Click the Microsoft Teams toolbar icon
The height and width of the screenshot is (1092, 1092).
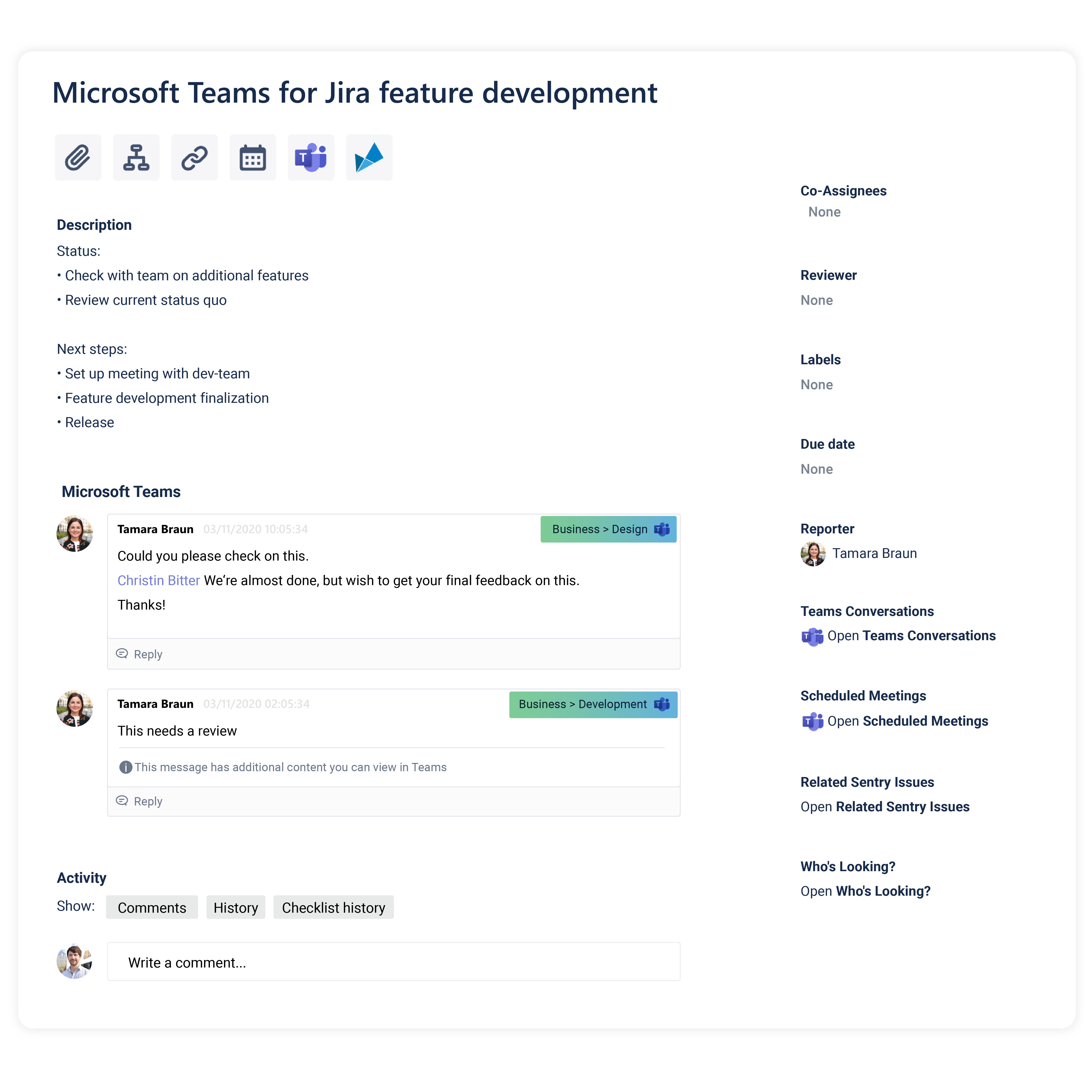[x=311, y=158]
